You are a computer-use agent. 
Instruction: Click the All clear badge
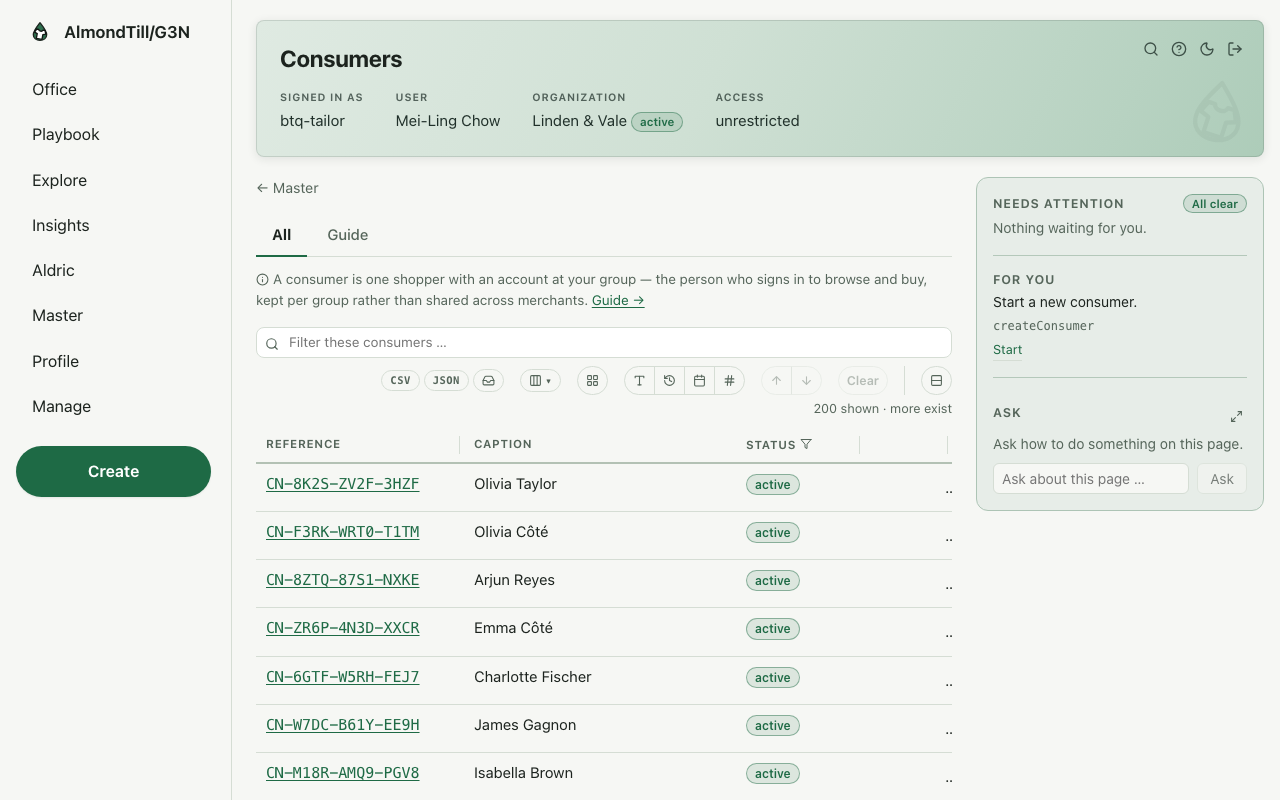[x=1215, y=204]
